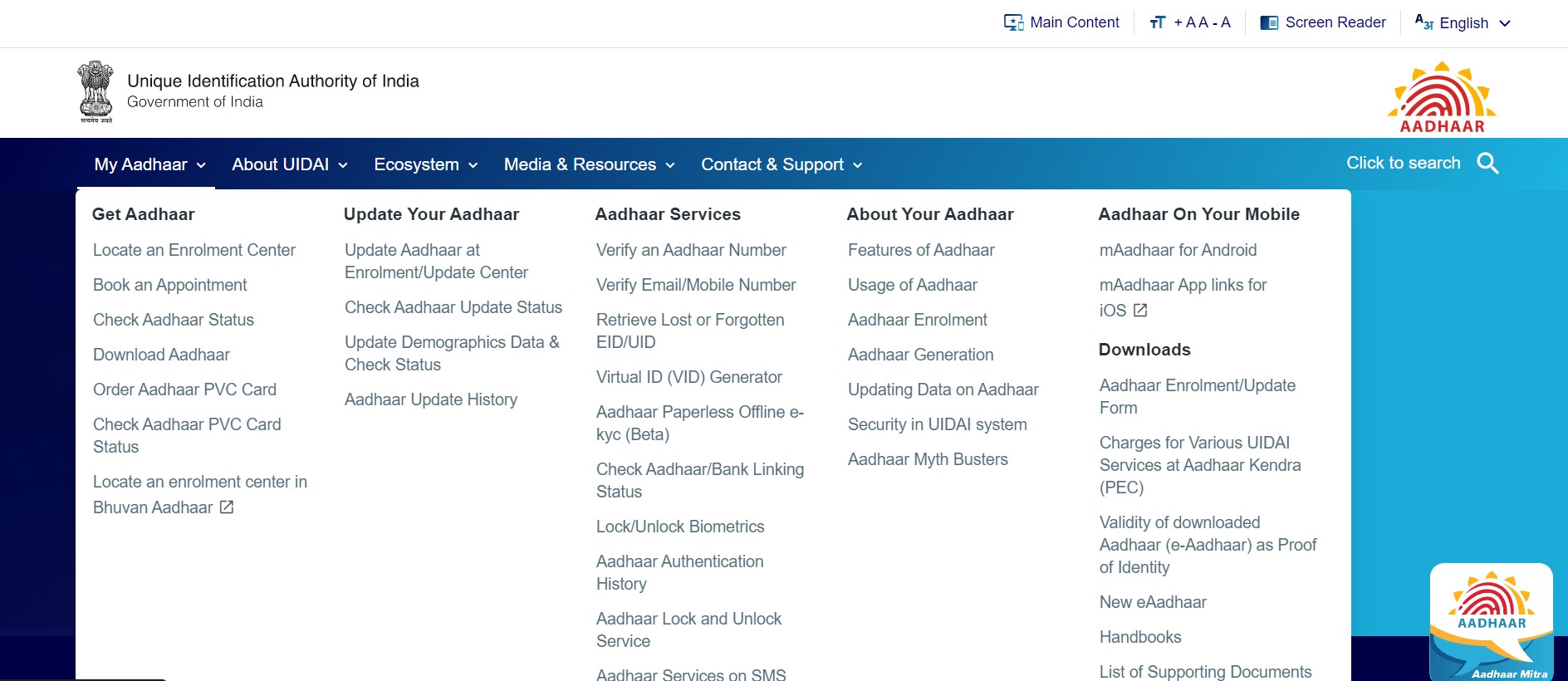1568x681 pixels.
Task: Expand the Ecosystem menu chevron
Action: click(x=473, y=165)
